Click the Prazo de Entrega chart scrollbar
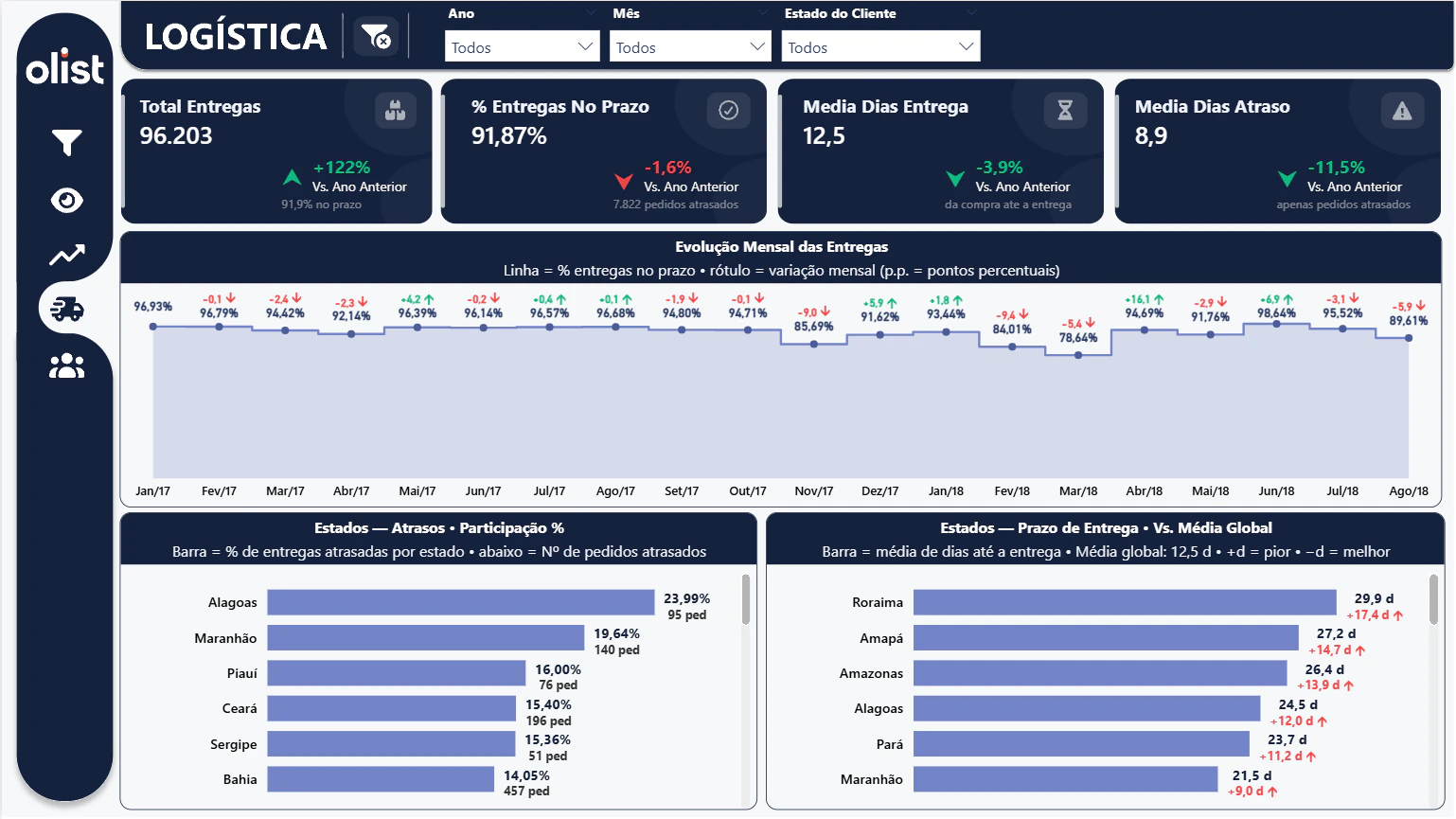Viewport: 1456px width, 819px height. (1433, 599)
